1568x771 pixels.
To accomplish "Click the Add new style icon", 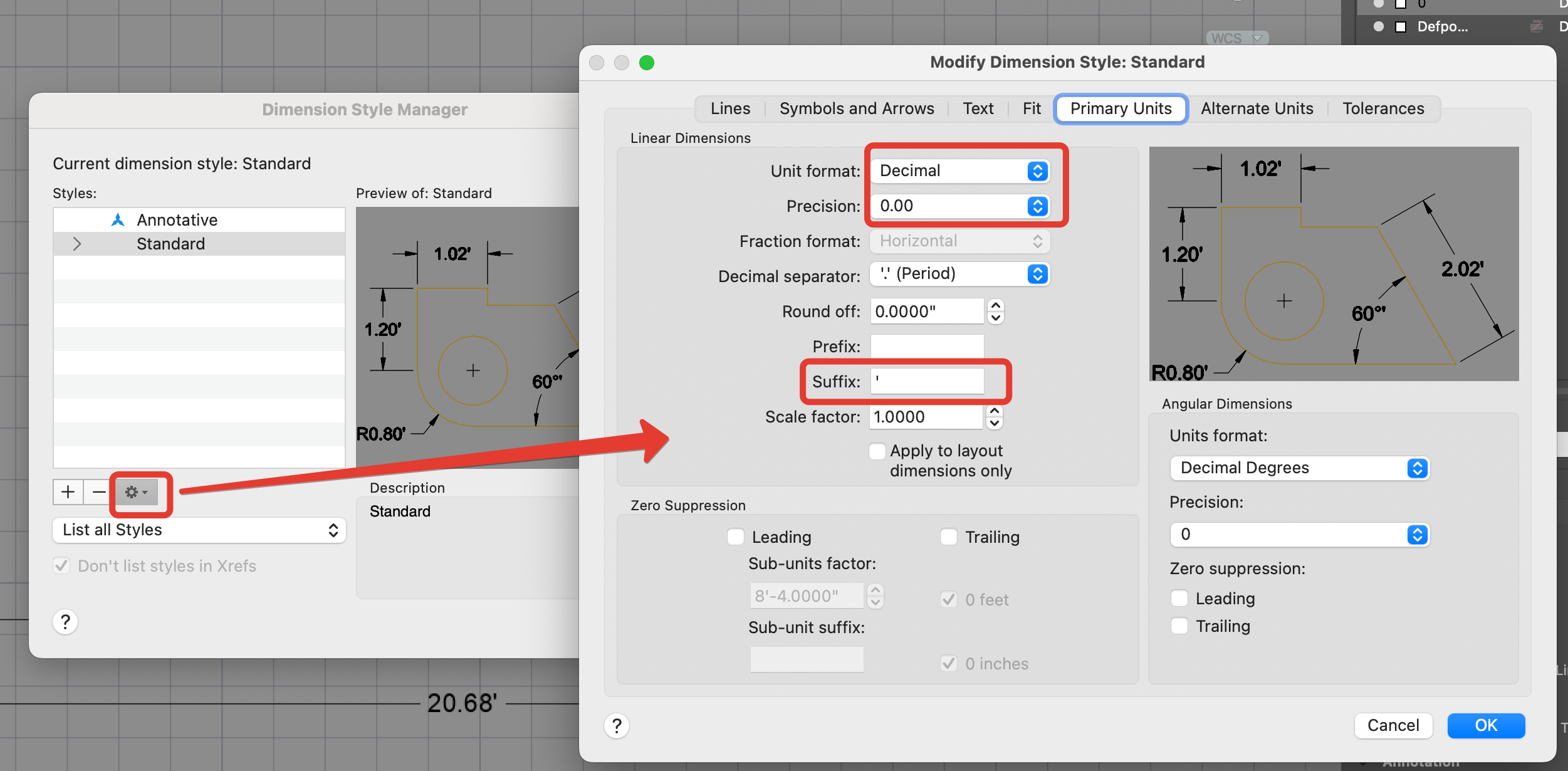I will (67, 492).
